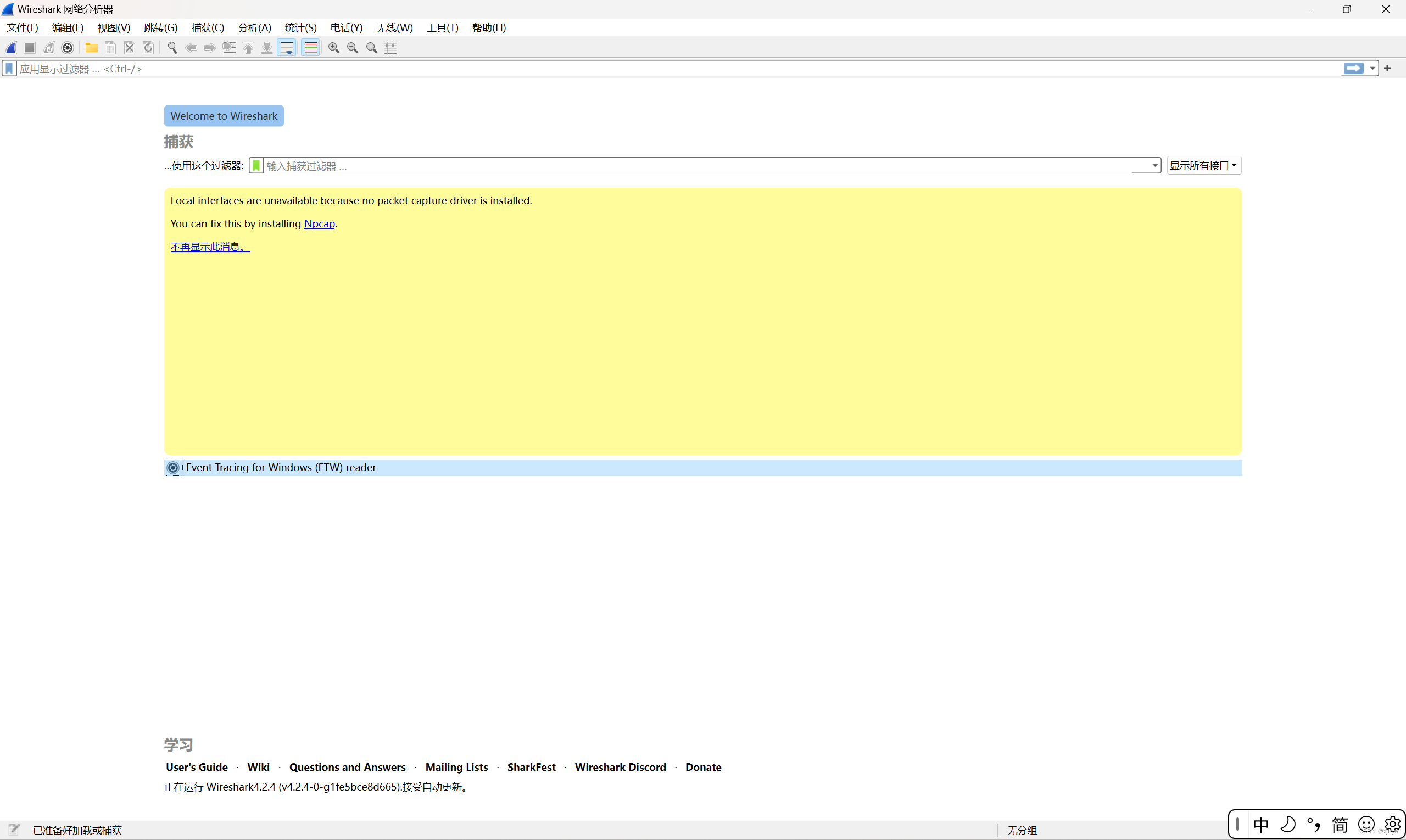Open the 捕获(C) menu
The height and width of the screenshot is (840, 1406).
pos(208,28)
